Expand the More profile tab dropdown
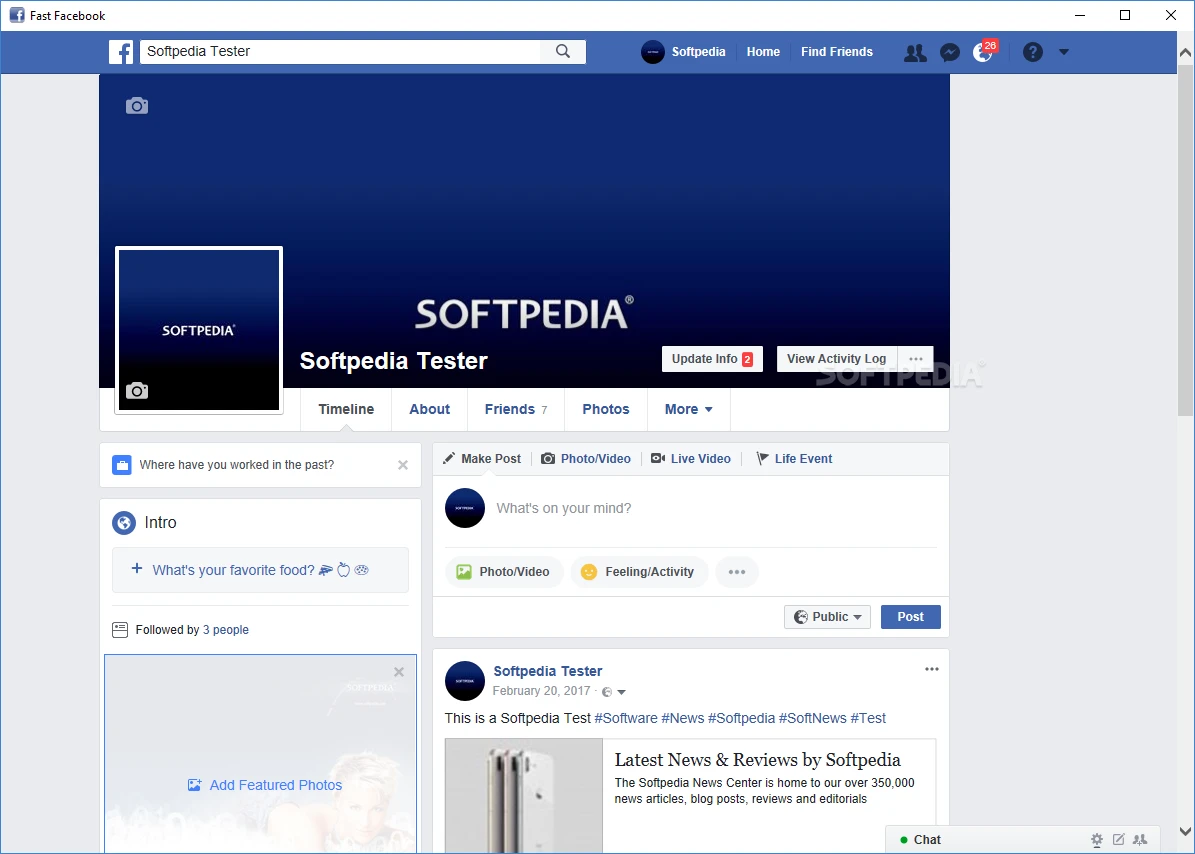The width and height of the screenshot is (1195, 854). click(x=688, y=409)
